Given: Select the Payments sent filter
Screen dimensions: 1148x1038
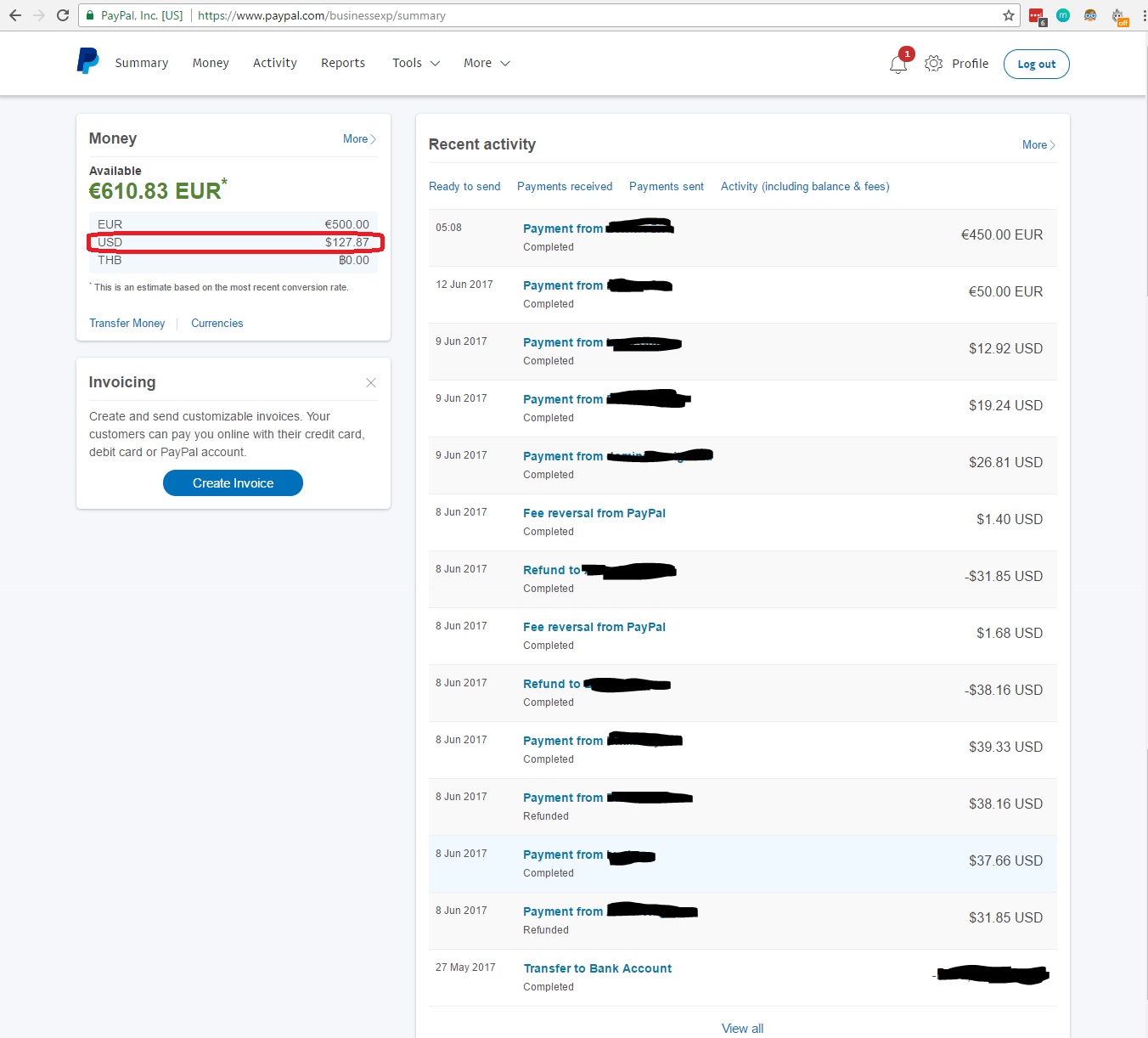Looking at the screenshot, I should click(x=667, y=187).
